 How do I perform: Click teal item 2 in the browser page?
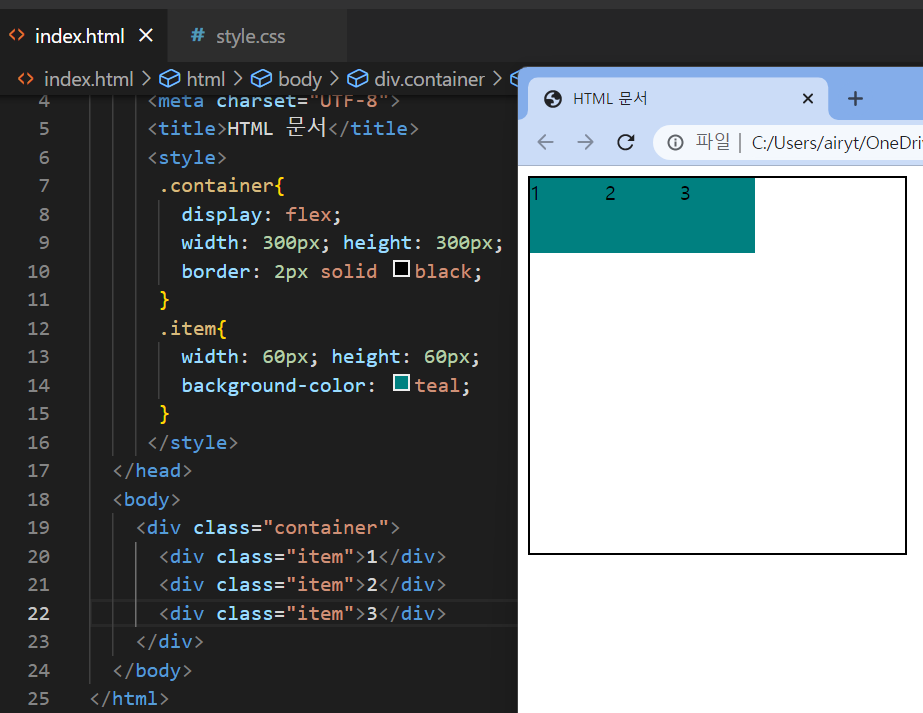click(x=642, y=215)
